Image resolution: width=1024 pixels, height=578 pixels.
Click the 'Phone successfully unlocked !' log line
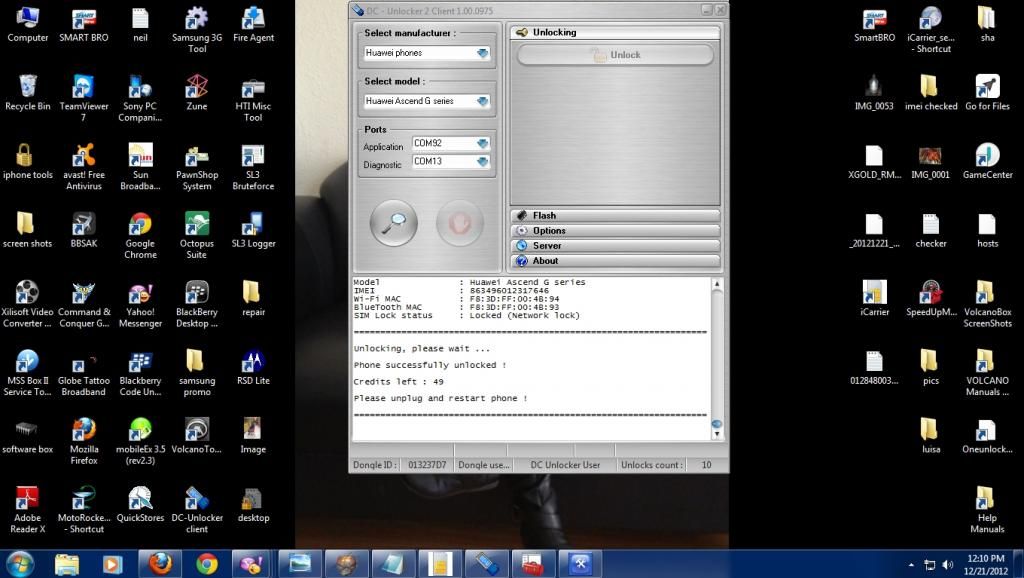[x=430, y=365]
